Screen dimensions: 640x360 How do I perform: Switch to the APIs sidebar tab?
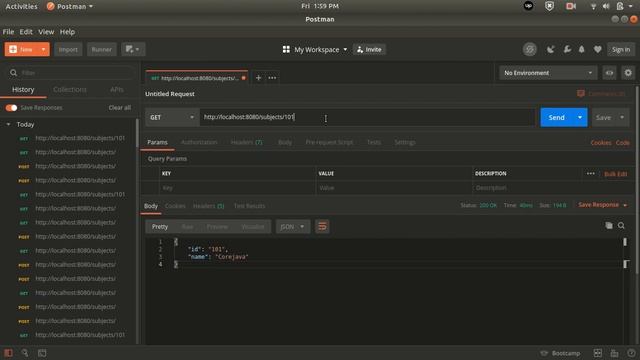point(117,89)
